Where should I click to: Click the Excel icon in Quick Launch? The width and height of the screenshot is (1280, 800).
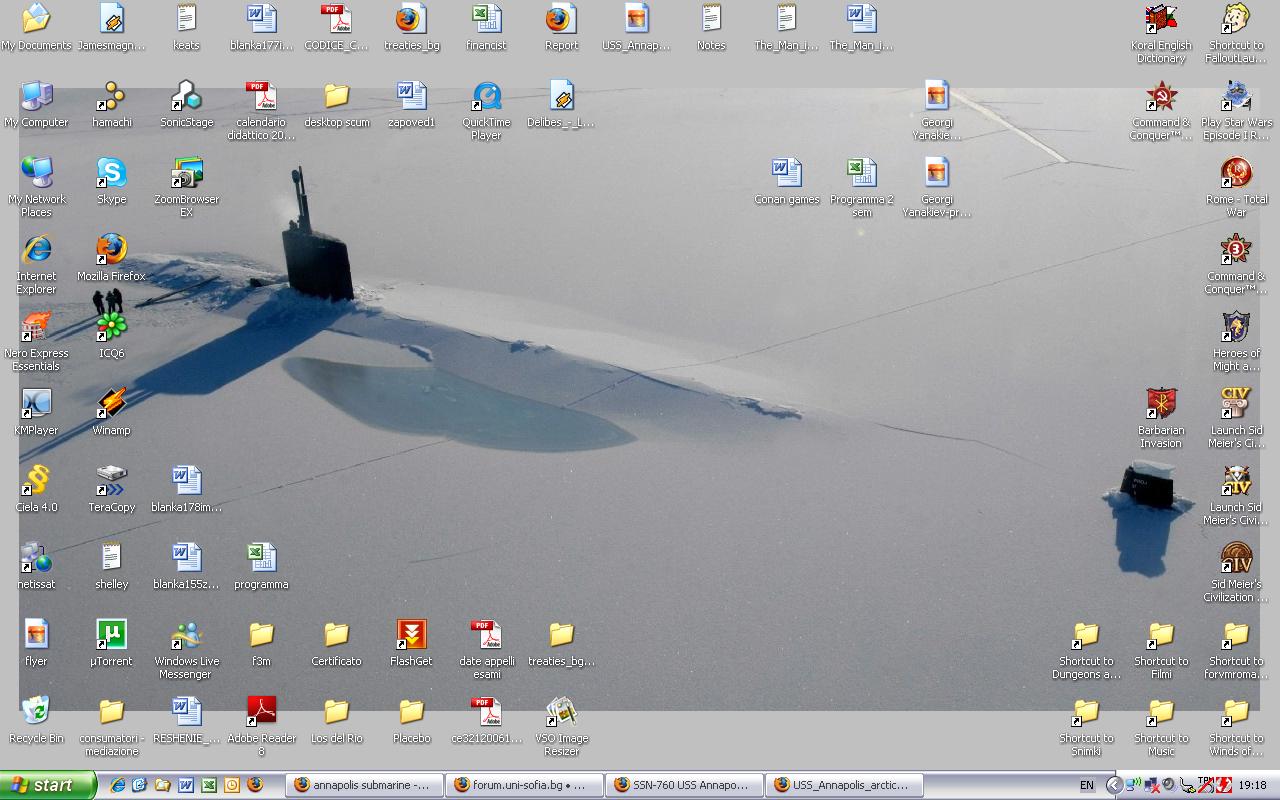pos(209,785)
